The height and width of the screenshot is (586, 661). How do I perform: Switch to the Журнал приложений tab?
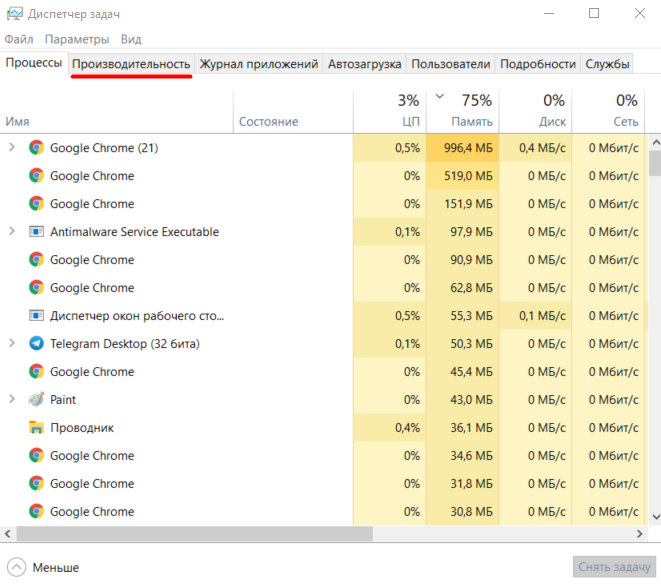point(258,64)
